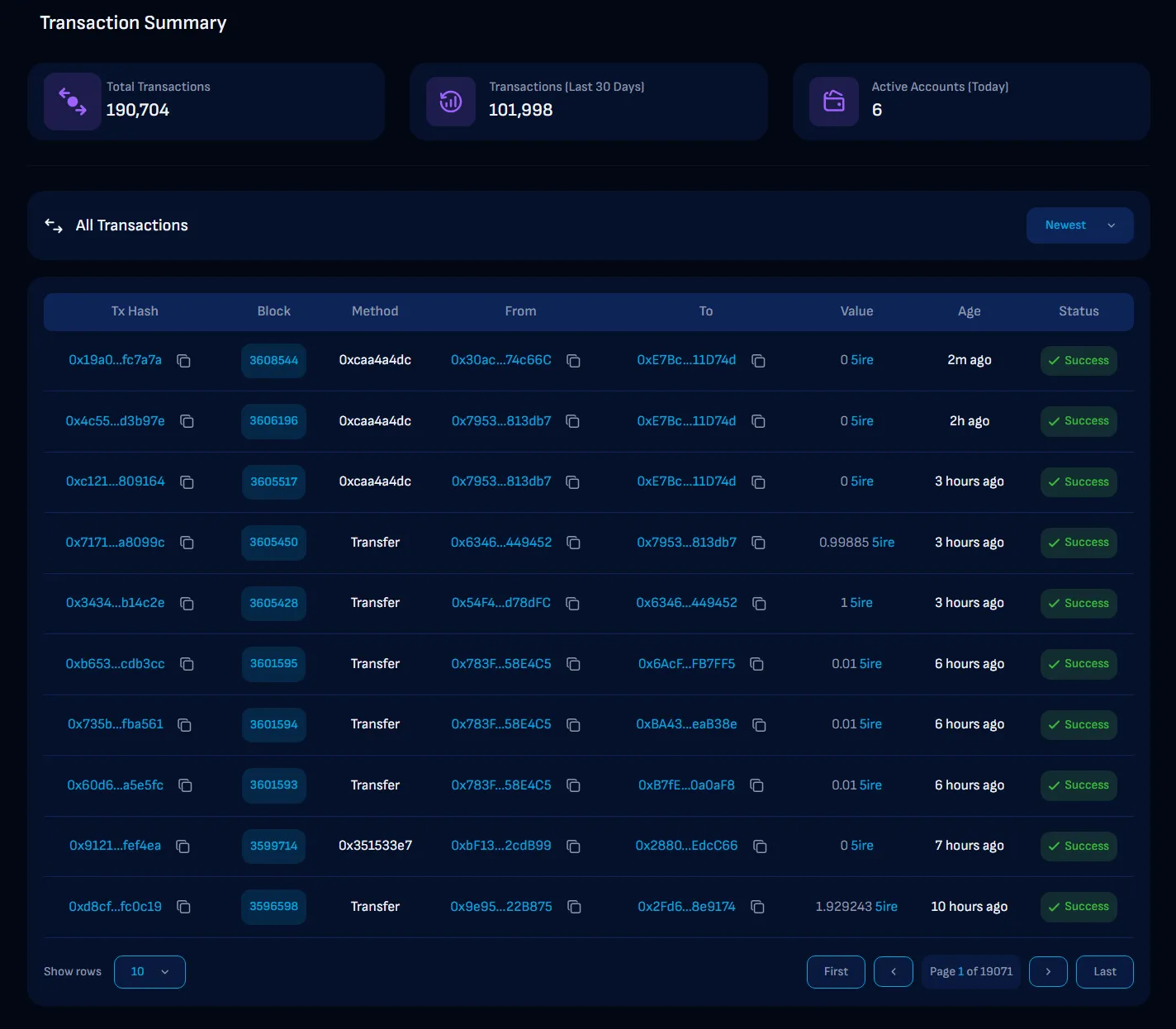This screenshot has height=1029, width=1176.
Task: Go to the First page
Action: [x=836, y=972]
